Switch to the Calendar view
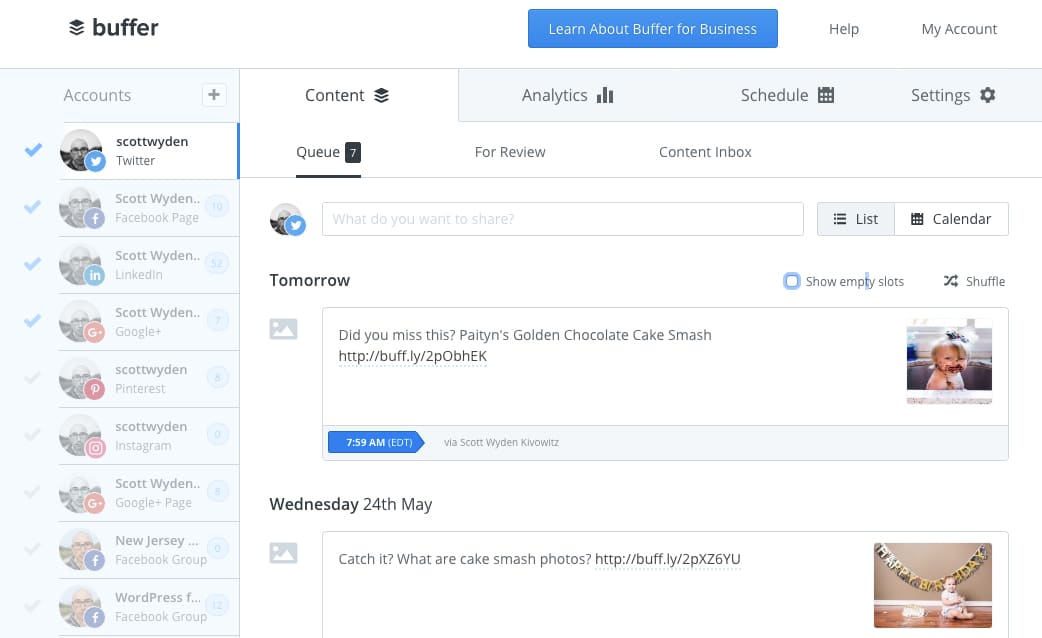Viewport: 1042px width, 638px height. [951, 219]
